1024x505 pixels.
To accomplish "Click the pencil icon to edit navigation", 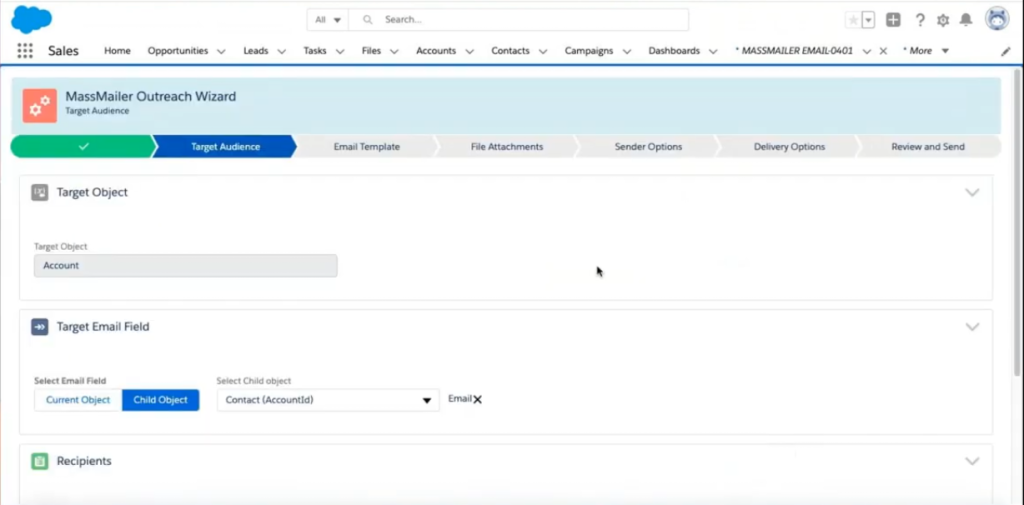I will [1006, 51].
